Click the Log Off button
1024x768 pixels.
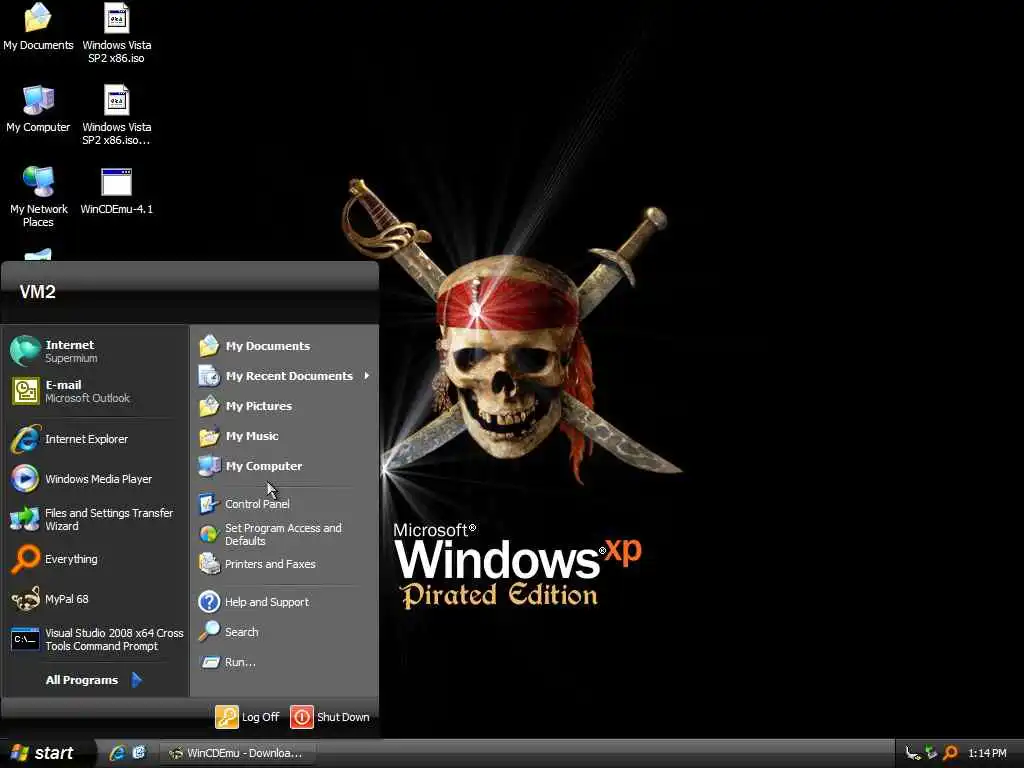point(248,717)
